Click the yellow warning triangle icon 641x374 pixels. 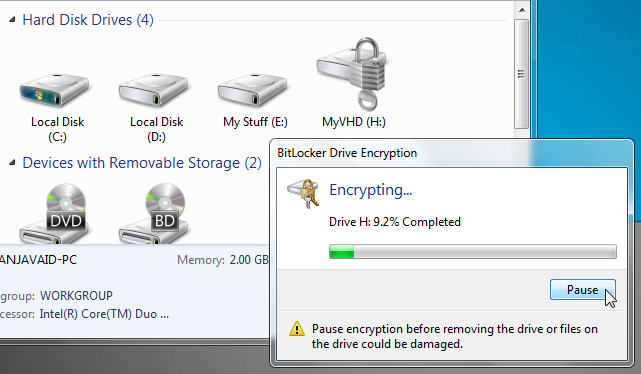coord(297,329)
